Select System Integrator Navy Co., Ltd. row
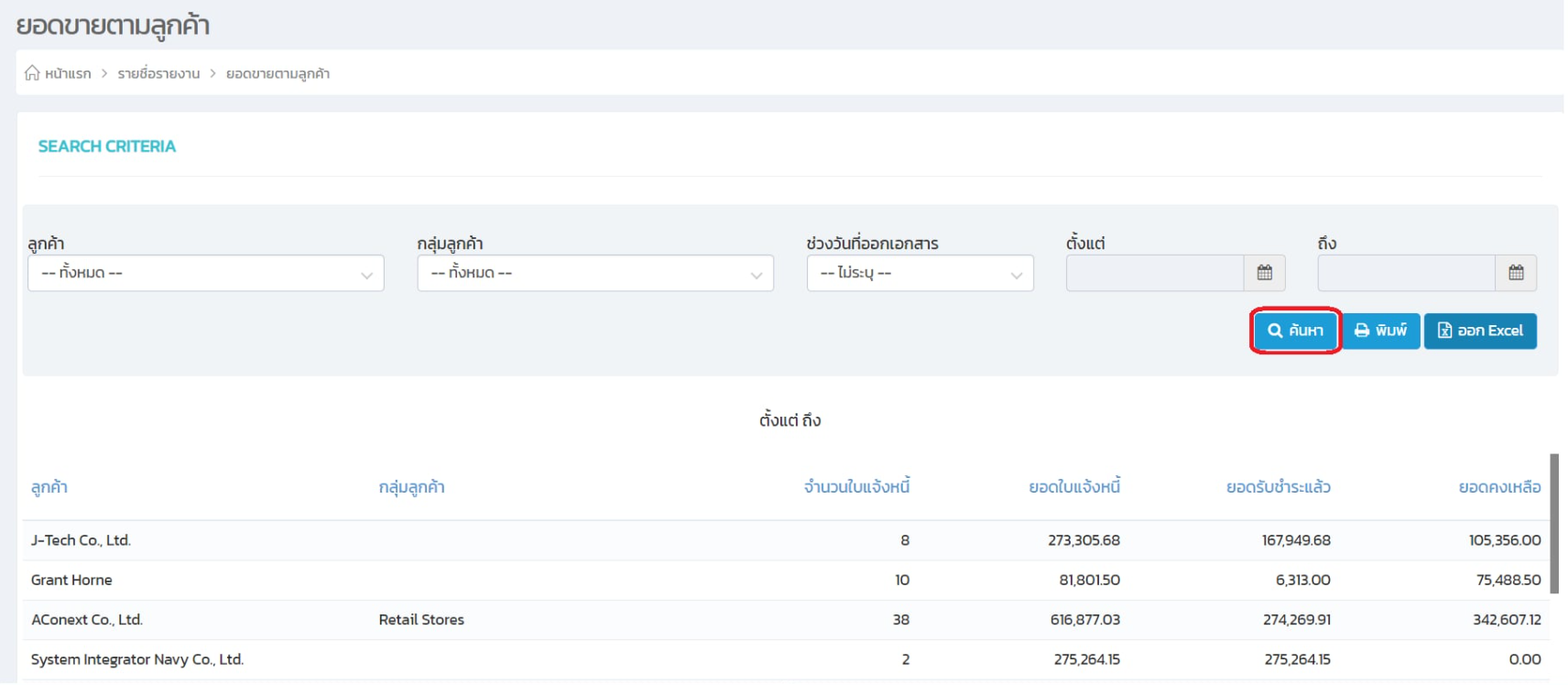Viewport: 1568px width, 685px height. (x=786, y=659)
